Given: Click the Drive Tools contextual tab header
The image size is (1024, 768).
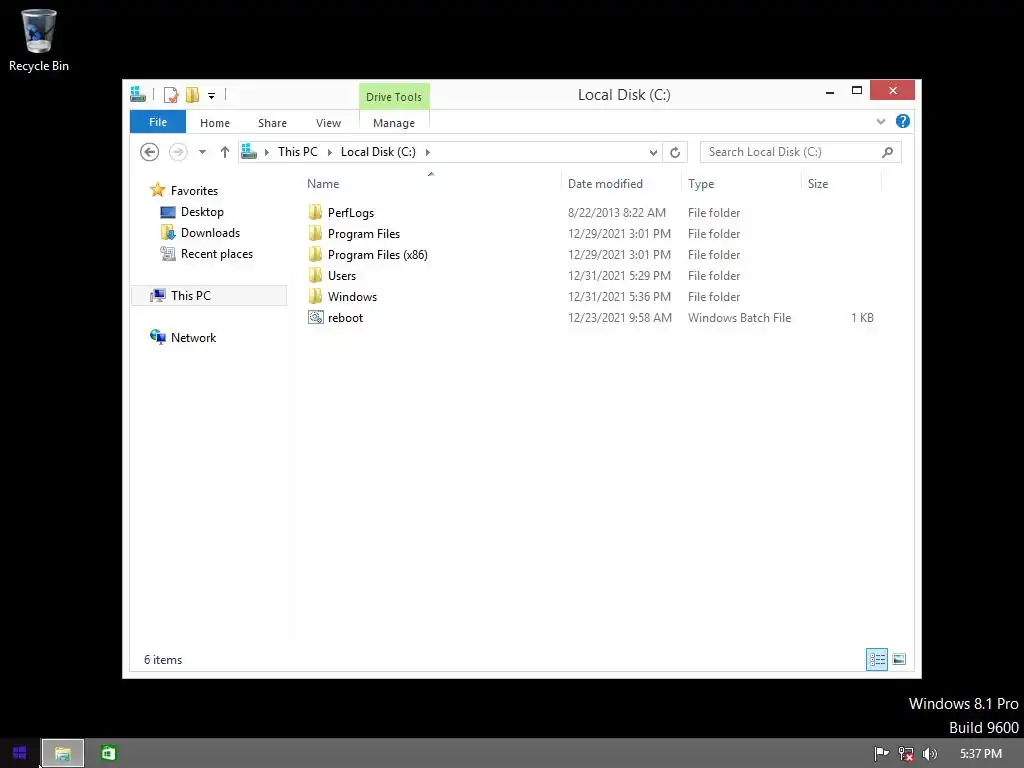Looking at the screenshot, I should (394, 97).
